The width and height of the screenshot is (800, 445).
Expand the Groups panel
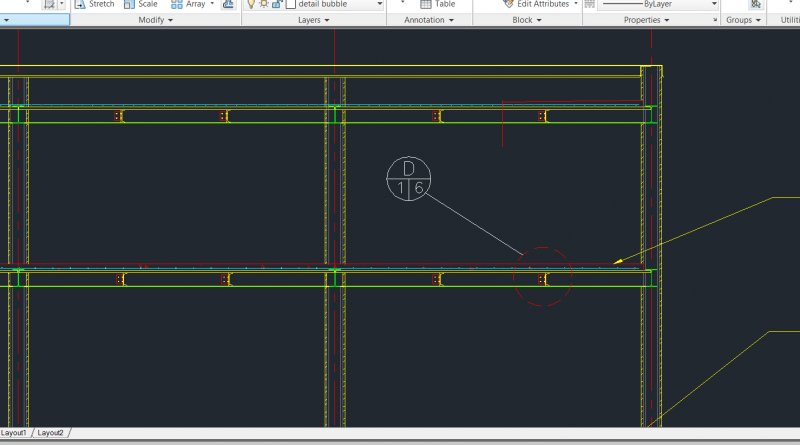coord(743,20)
